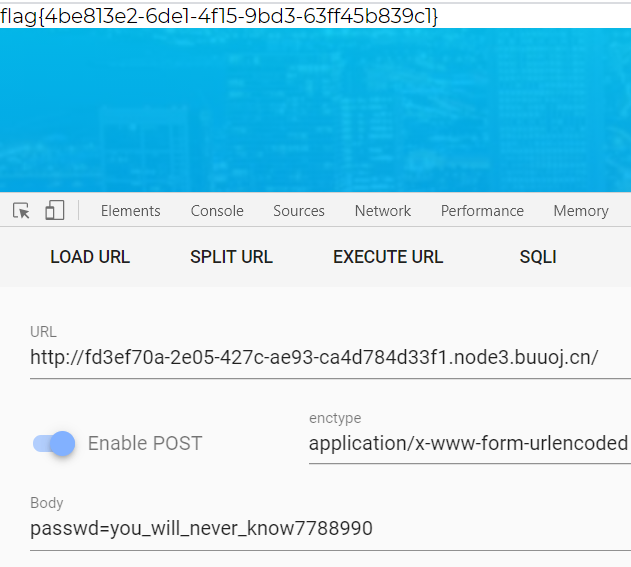The height and width of the screenshot is (567, 631).
Task: Switch to the Elements tab
Action: pyautogui.click(x=130, y=211)
